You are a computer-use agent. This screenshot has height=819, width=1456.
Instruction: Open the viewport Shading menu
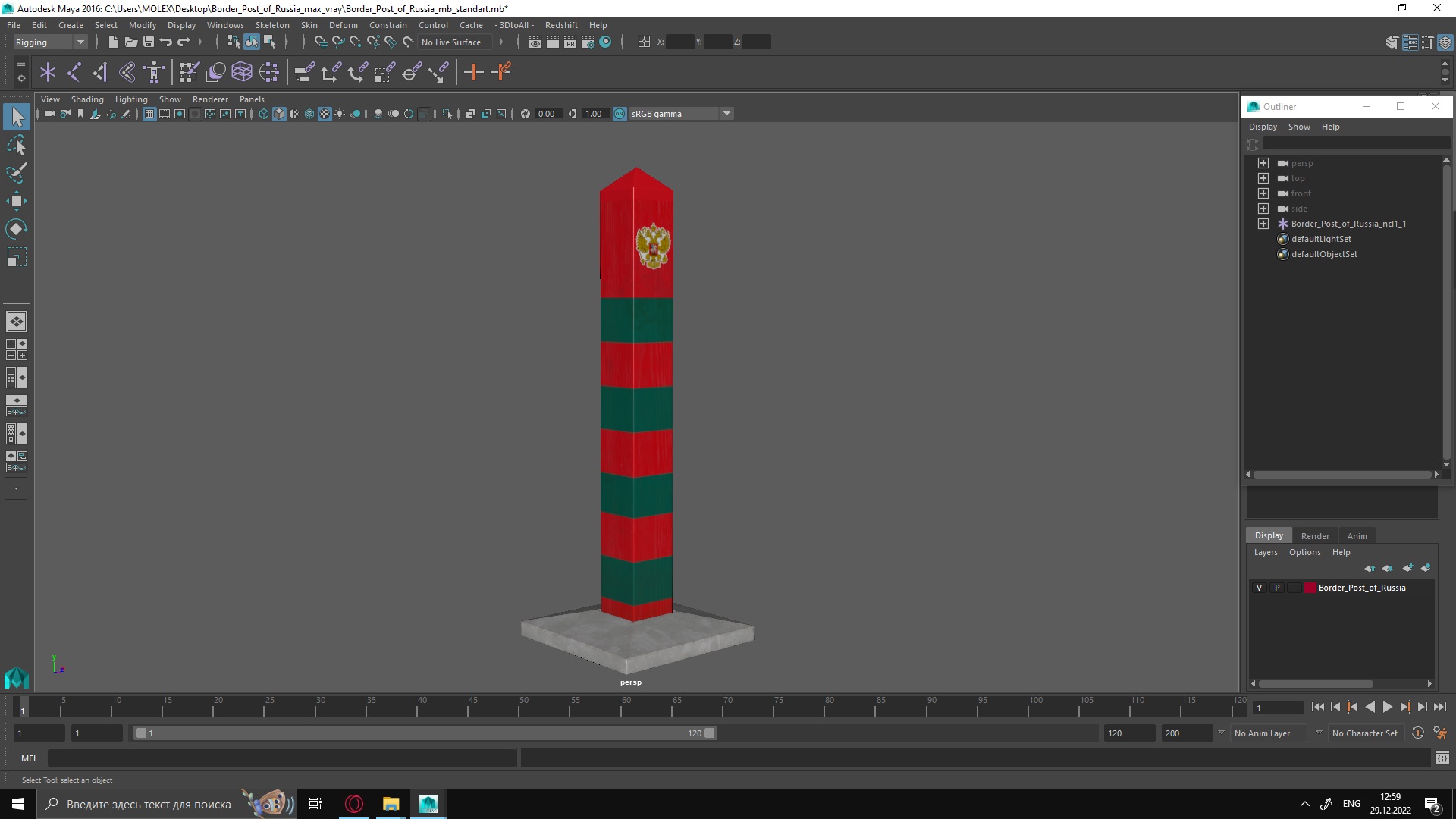coord(87,99)
